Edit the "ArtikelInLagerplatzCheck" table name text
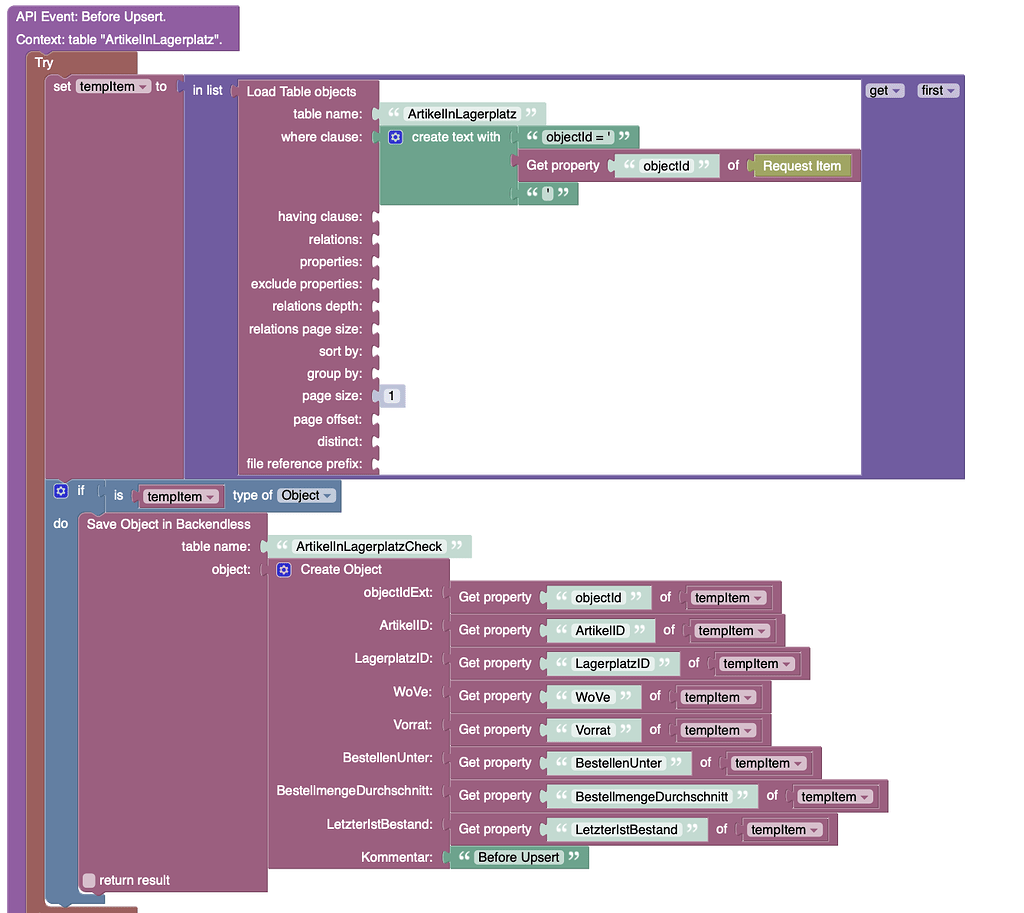 pyautogui.click(x=368, y=546)
